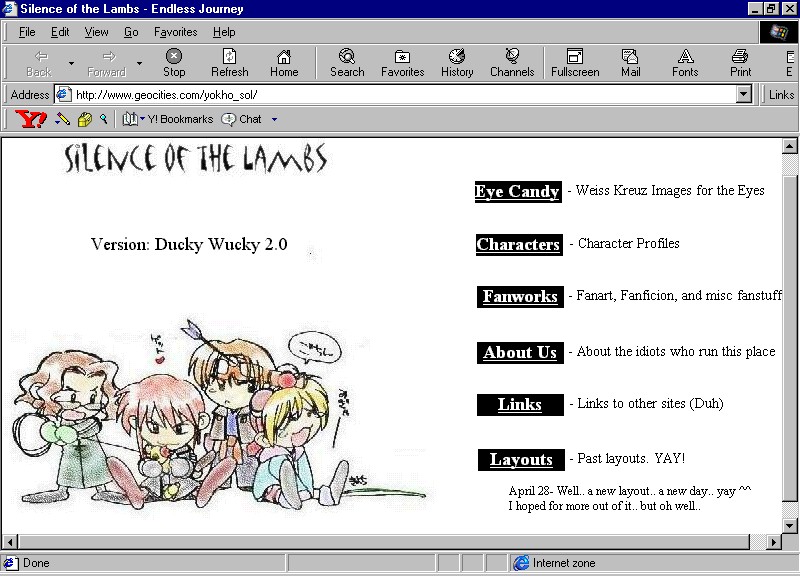Expand the Back button history dropdown arrow
800x576 pixels.
coord(71,63)
